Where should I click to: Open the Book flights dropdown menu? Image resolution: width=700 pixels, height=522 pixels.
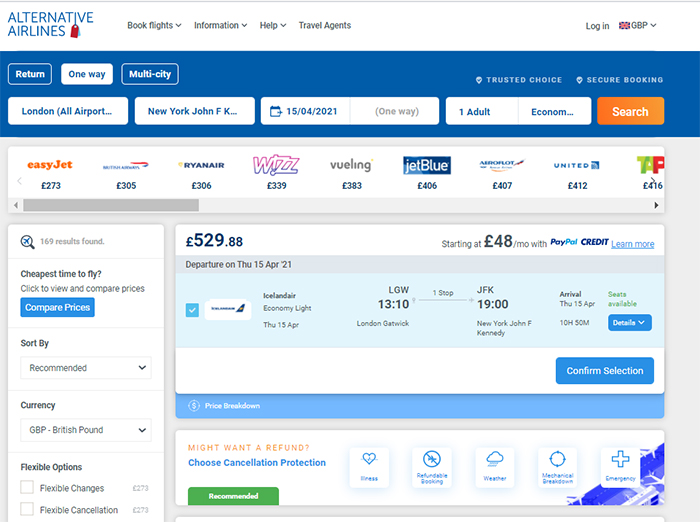click(154, 25)
